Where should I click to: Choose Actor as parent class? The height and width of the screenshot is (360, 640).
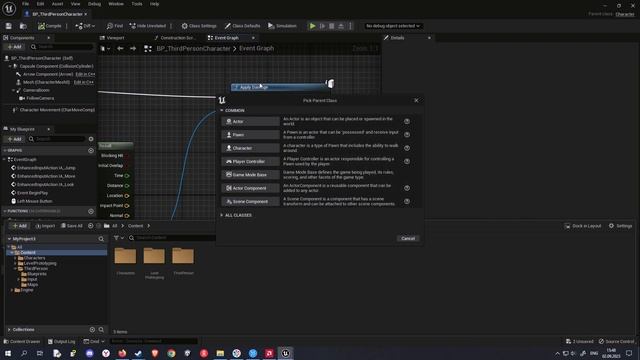251,122
